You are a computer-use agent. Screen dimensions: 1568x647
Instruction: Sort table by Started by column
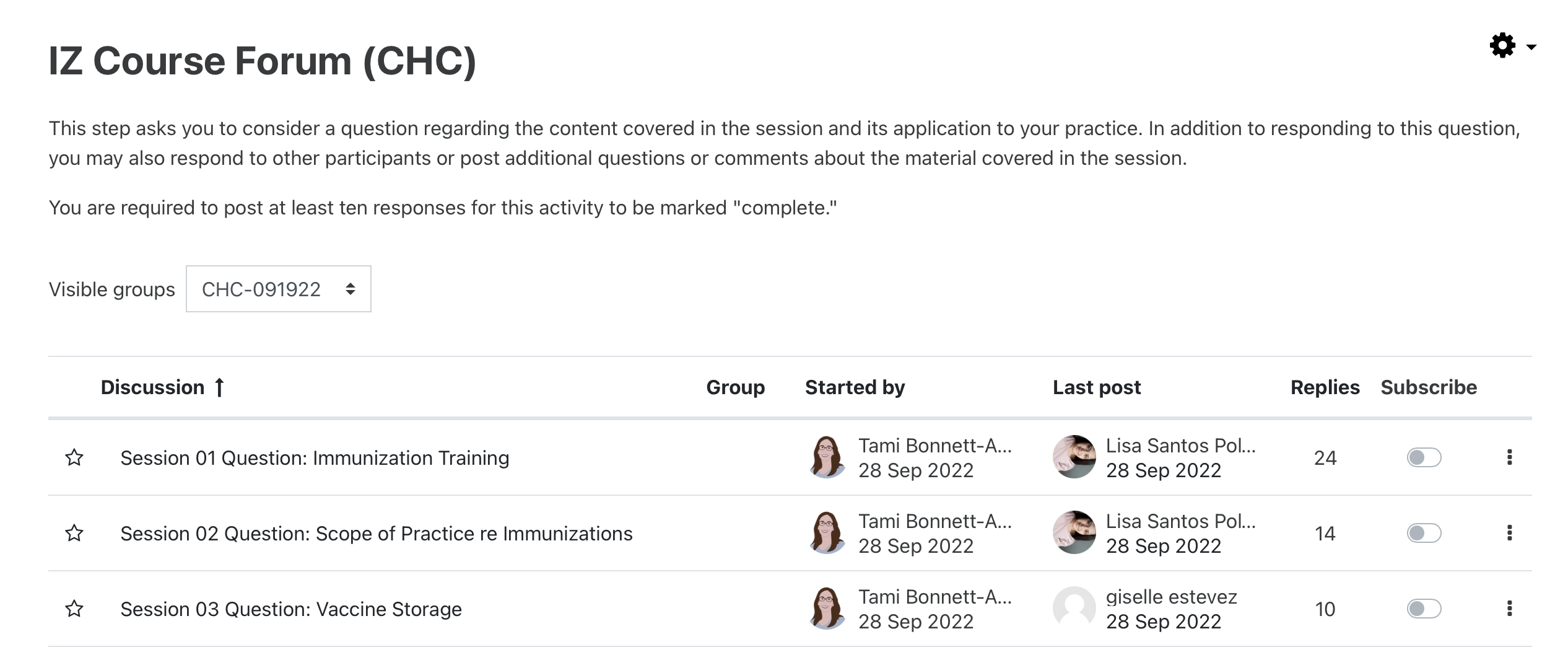click(x=855, y=387)
